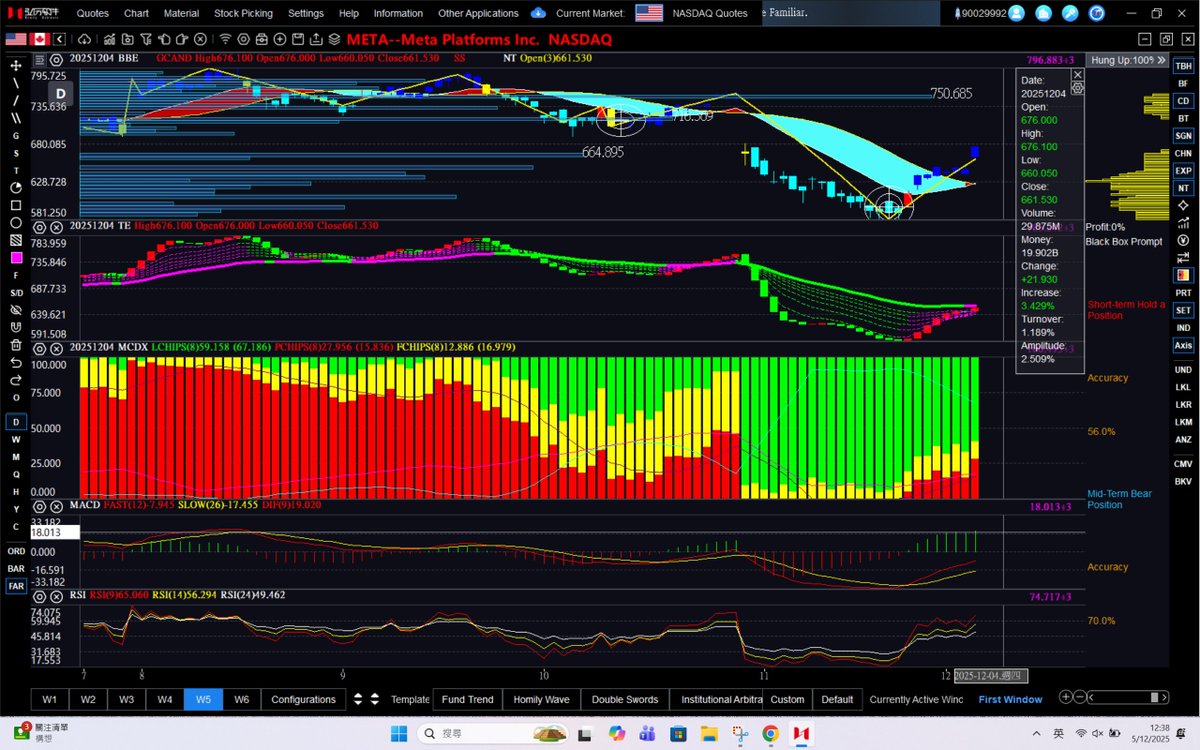Toggle the TBH indicator button
Viewport: 1200px width, 750px height.
(1183, 65)
